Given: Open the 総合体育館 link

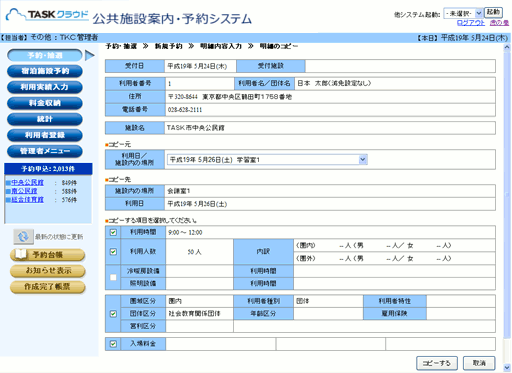Looking at the screenshot, I should pyautogui.click(x=28, y=199).
